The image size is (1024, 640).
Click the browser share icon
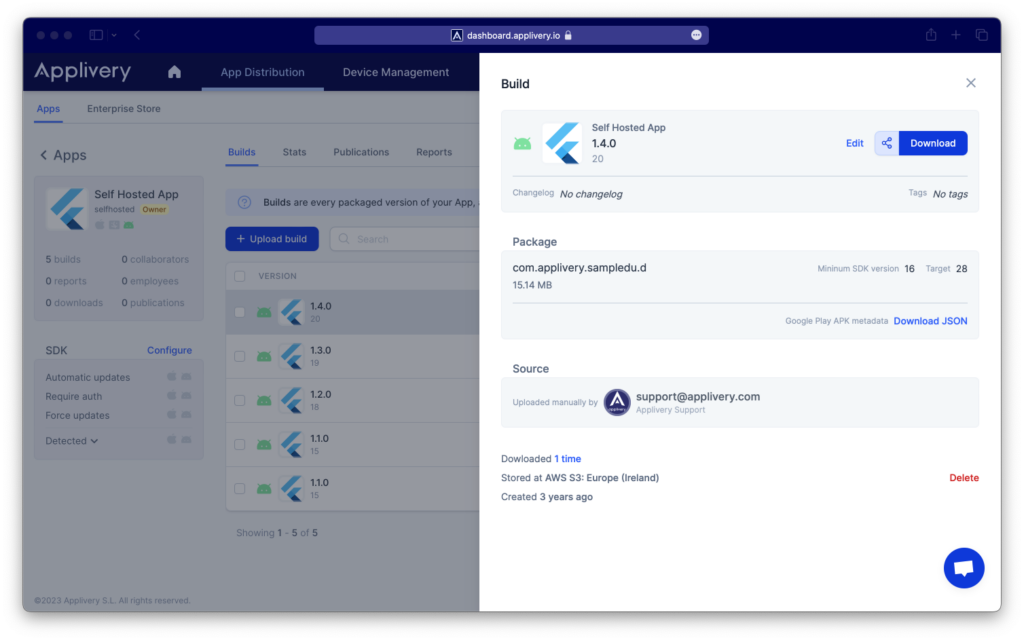[x=931, y=35]
